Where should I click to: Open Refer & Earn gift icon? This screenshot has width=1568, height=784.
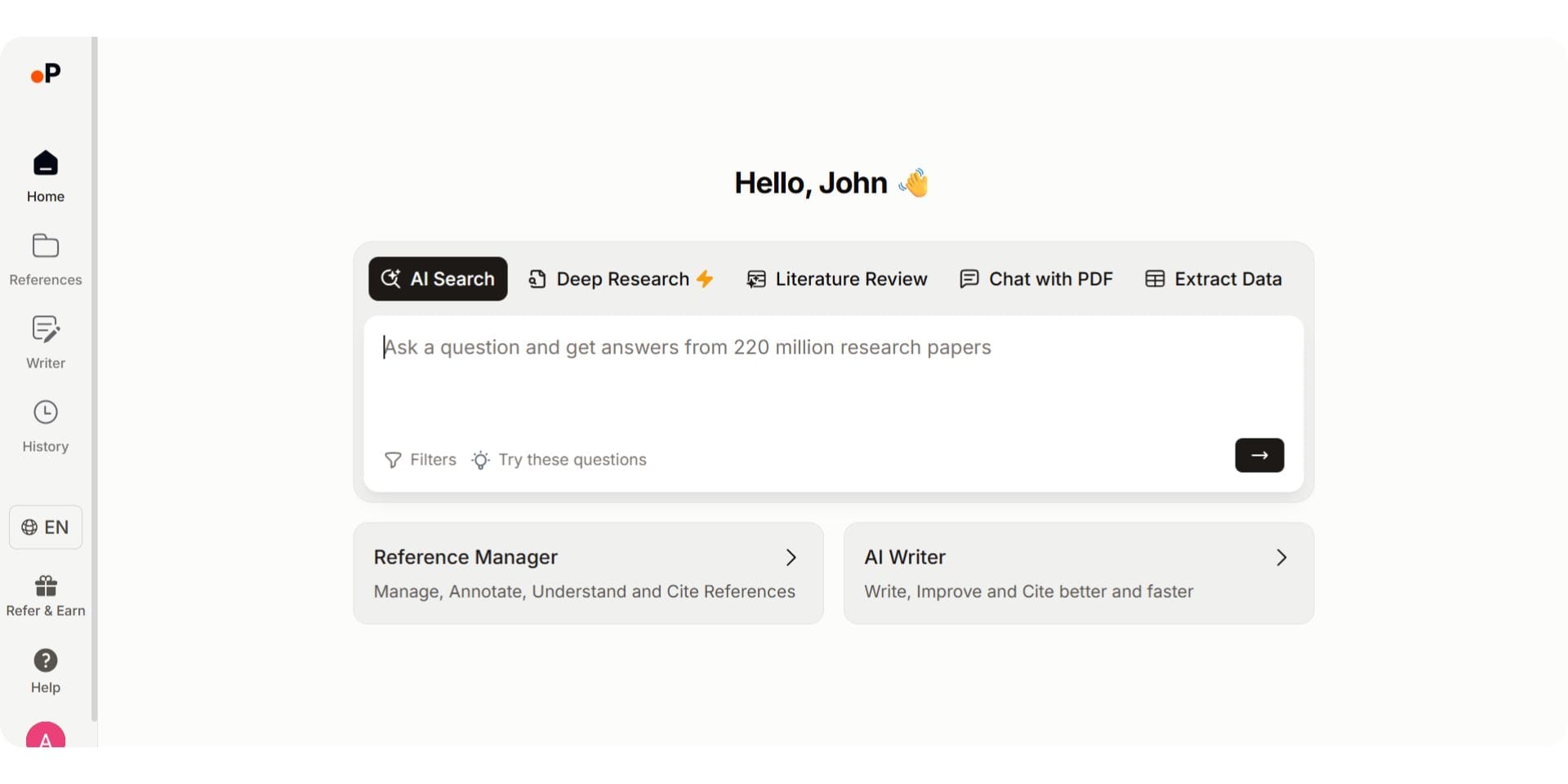[46, 586]
